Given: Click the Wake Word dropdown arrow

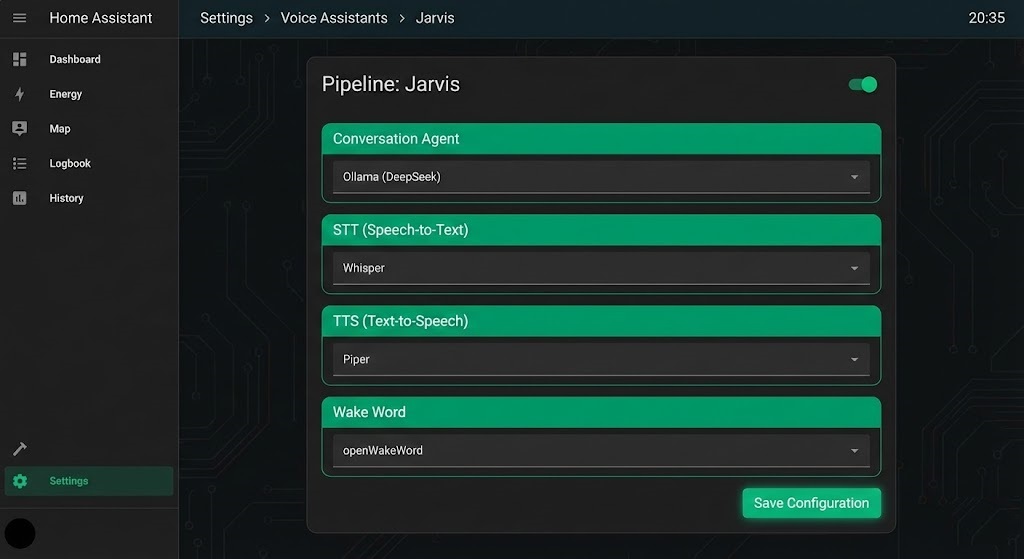Looking at the screenshot, I should 854,451.
